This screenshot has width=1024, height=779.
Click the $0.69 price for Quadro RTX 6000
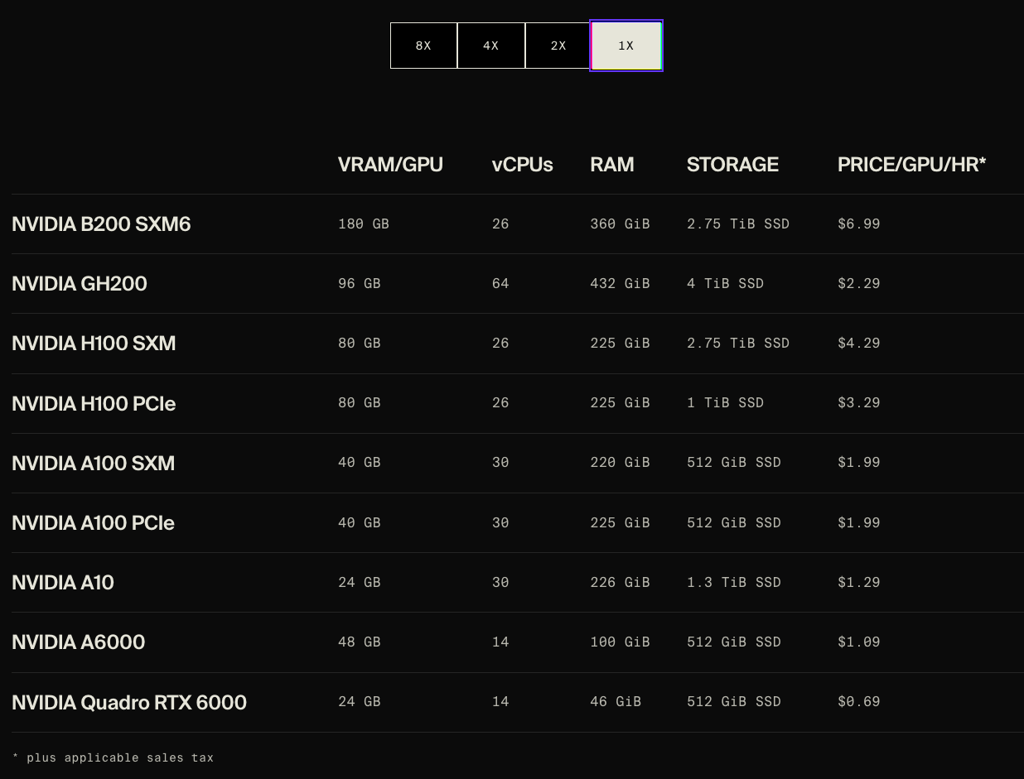pos(859,701)
